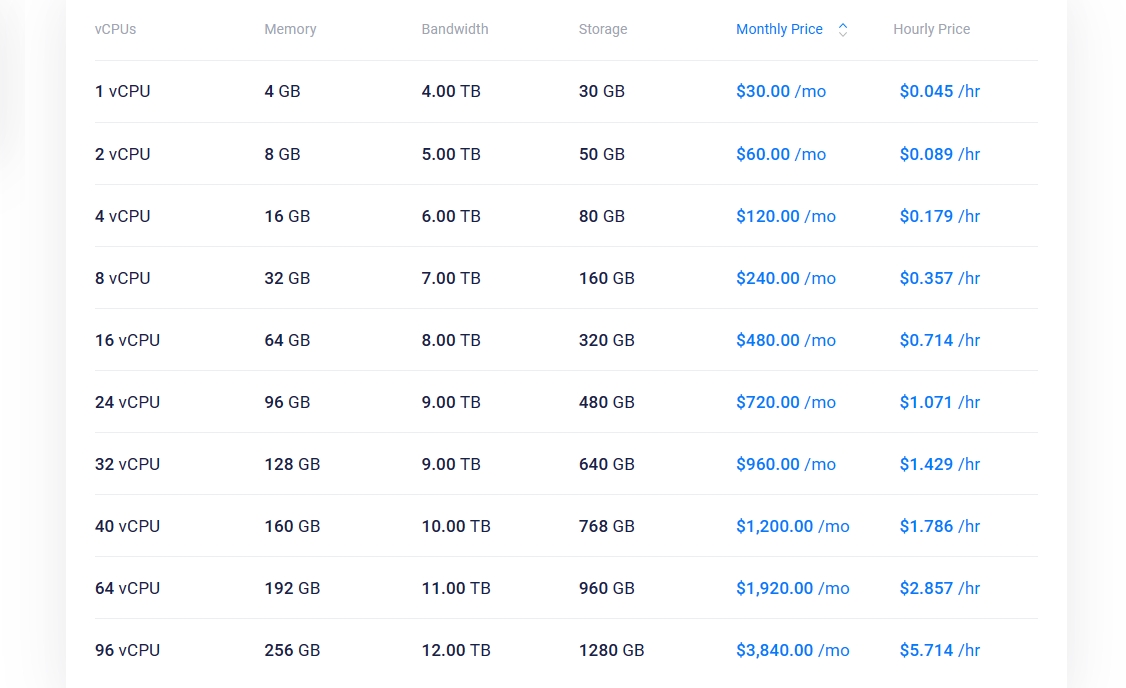Sort by Hourly Price header
The image size is (1126, 688).
[931, 30]
